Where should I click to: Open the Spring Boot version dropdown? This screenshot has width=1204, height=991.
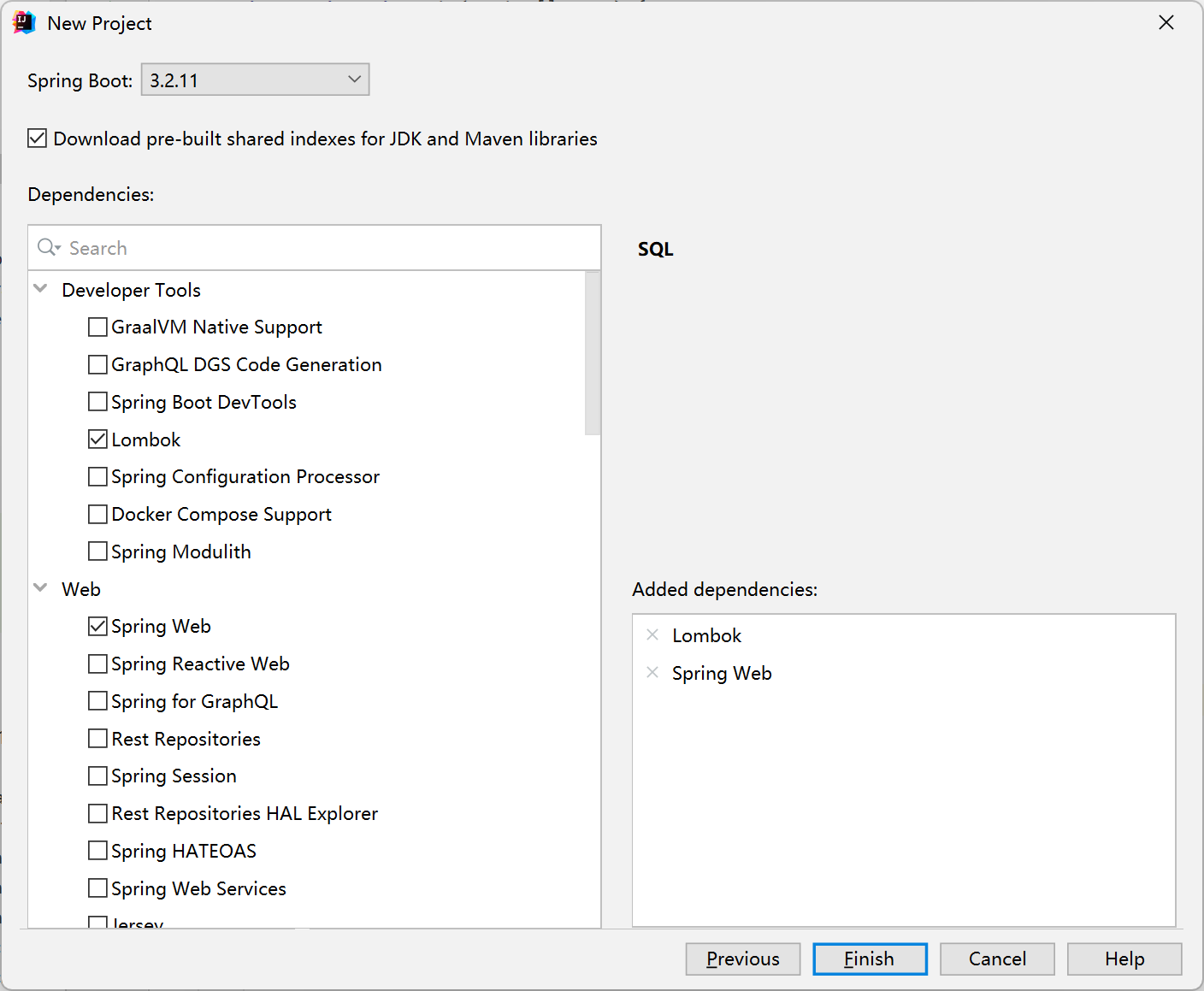(x=255, y=80)
